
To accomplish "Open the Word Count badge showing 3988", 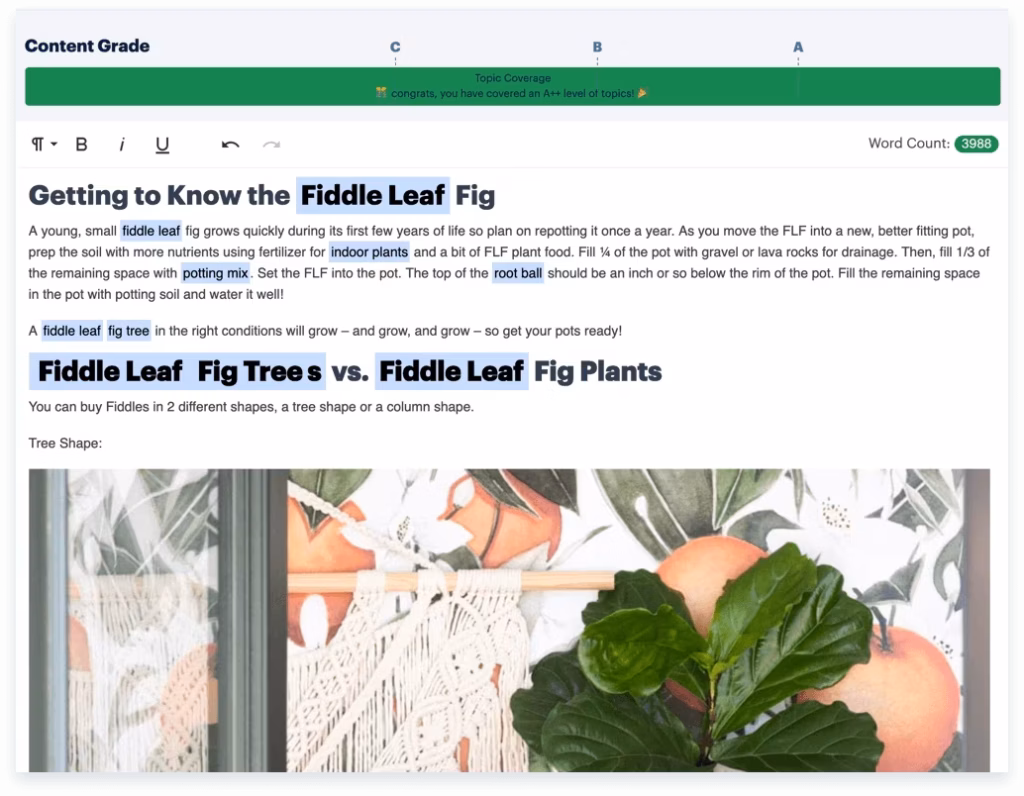I will click(975, 143).
